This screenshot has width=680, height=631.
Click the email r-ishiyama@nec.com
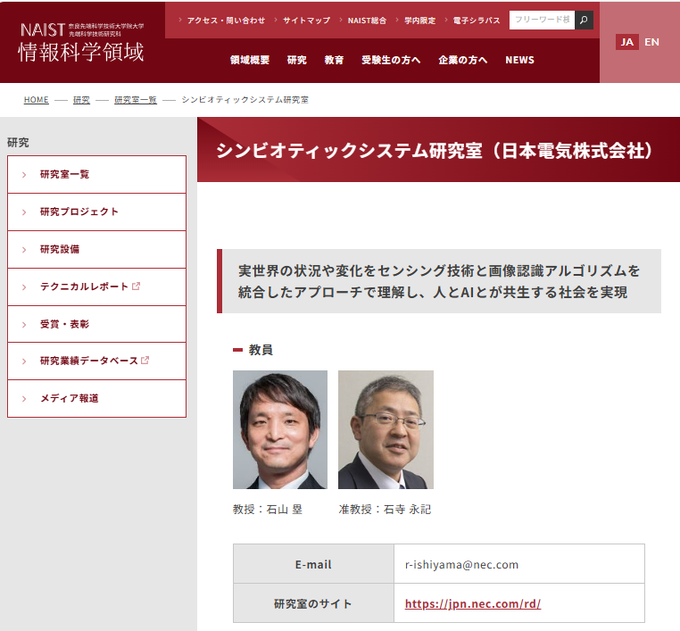pos(461,565)
